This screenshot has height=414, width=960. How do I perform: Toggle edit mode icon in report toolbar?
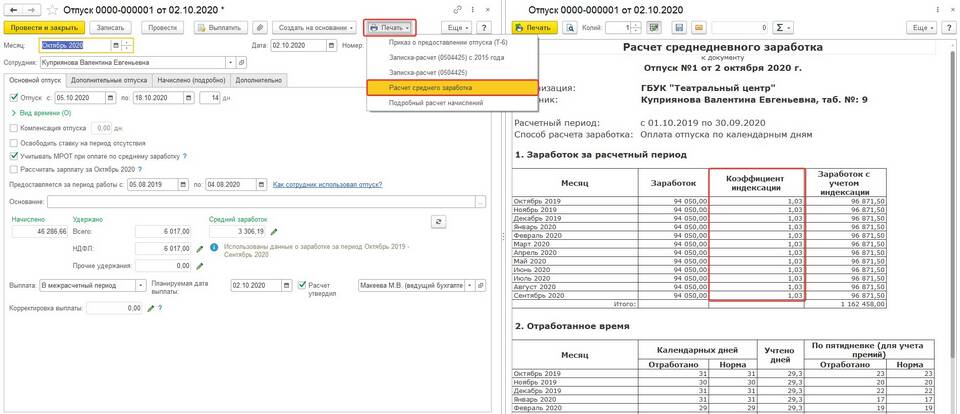click(x=654, y=28)
